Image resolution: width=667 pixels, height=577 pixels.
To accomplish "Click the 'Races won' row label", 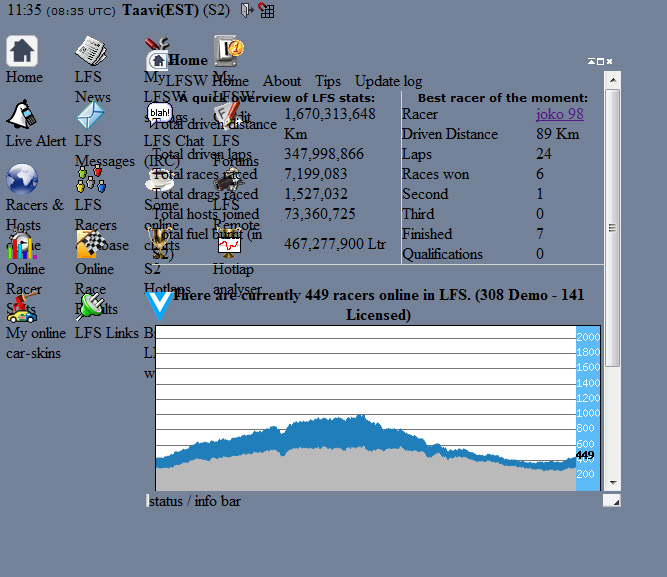I will pos(436,174).
